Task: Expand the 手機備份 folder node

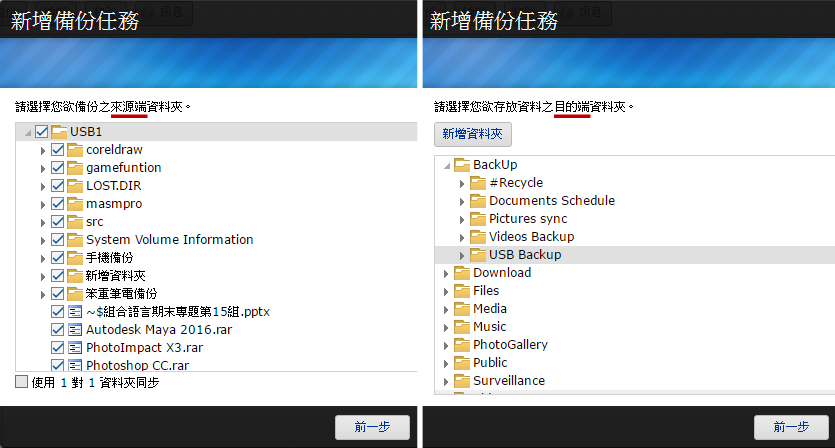Action: (x=43, y=259)
